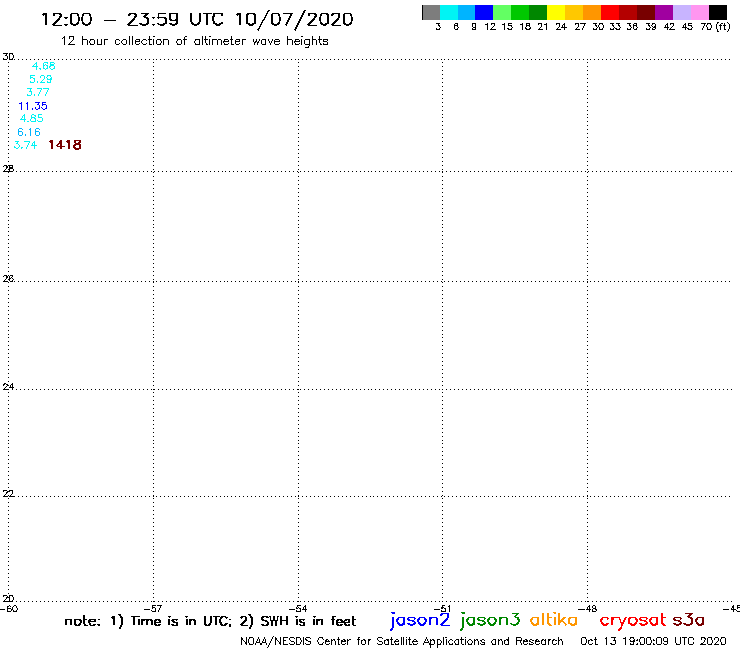Select the subtitle '12 hour collection of altimeter wave heights'
Viewport: 740px width, 650px height.
click(194, 42)
